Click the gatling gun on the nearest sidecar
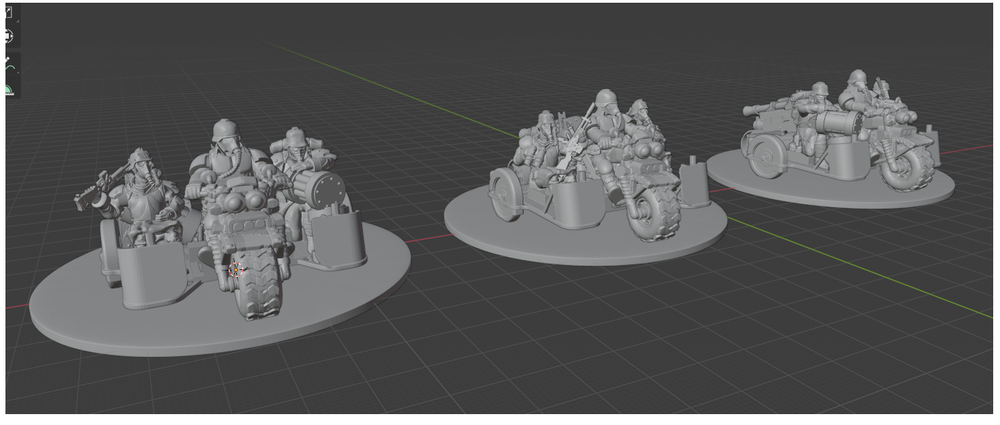 pos(321,189)
